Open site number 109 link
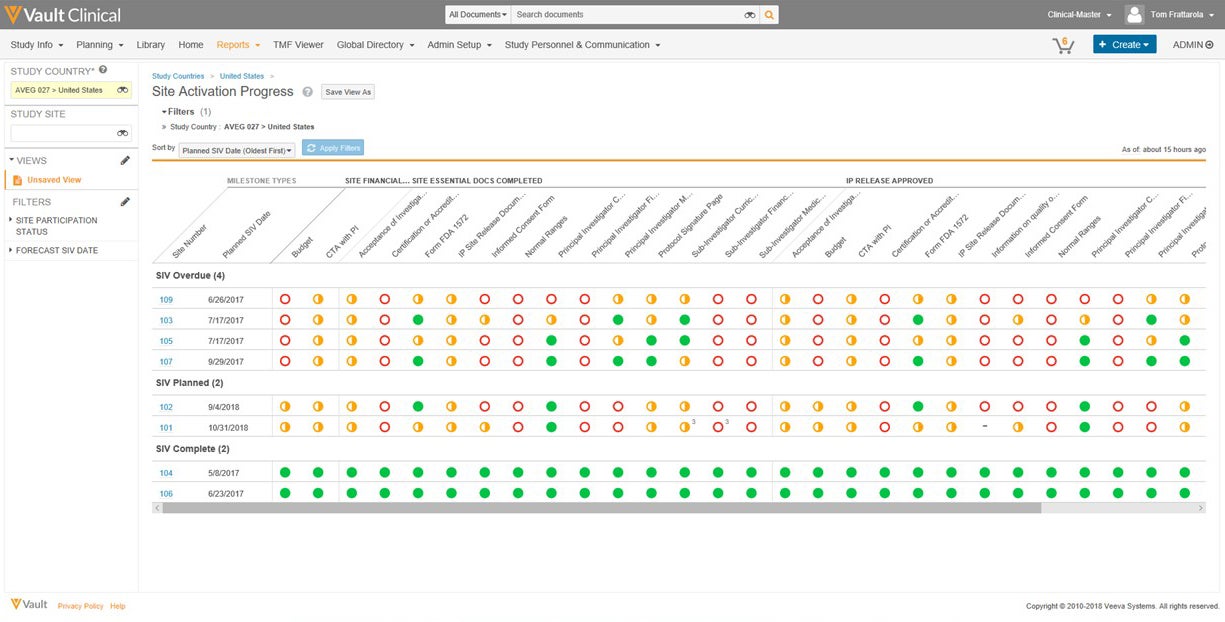 tap(166, 299)
